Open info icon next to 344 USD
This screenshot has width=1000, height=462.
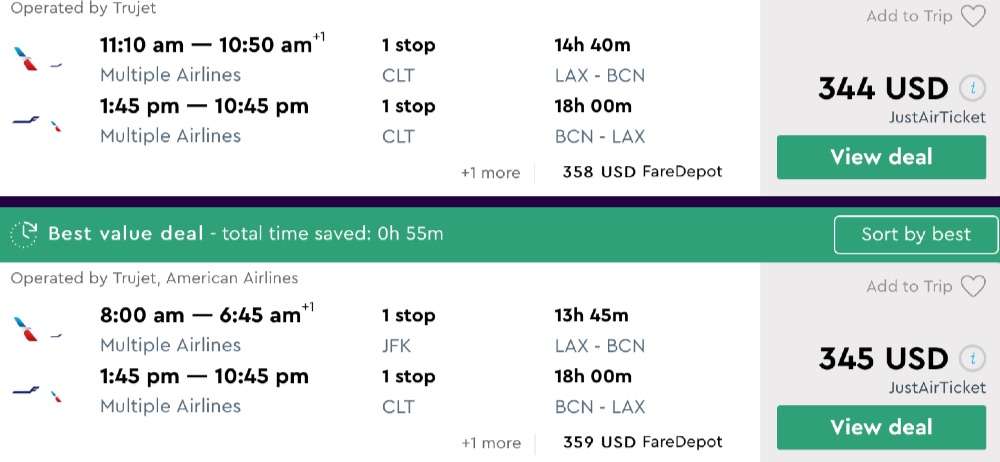(969, 88)
